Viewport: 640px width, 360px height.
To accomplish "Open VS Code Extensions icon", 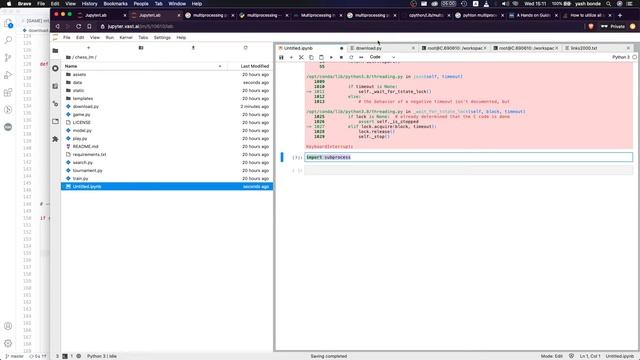I will click(x=8, y=92).
